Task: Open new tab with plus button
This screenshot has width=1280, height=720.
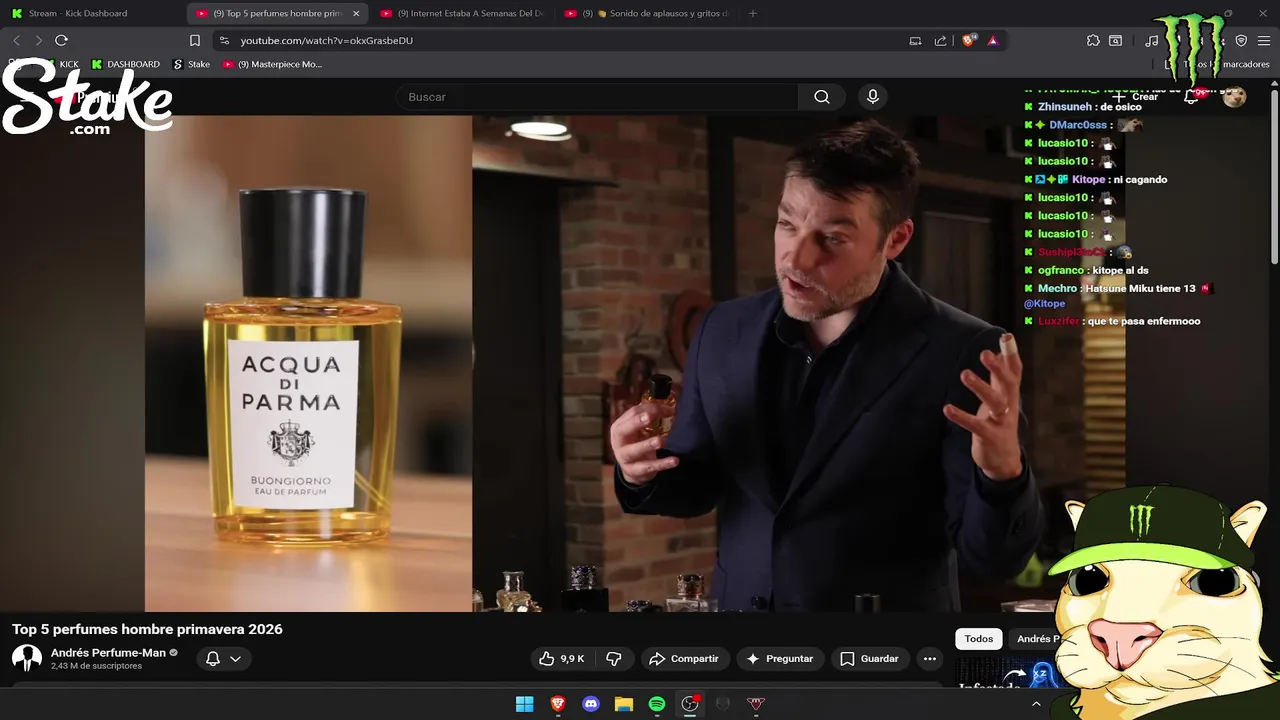Action: coord(753,13)
